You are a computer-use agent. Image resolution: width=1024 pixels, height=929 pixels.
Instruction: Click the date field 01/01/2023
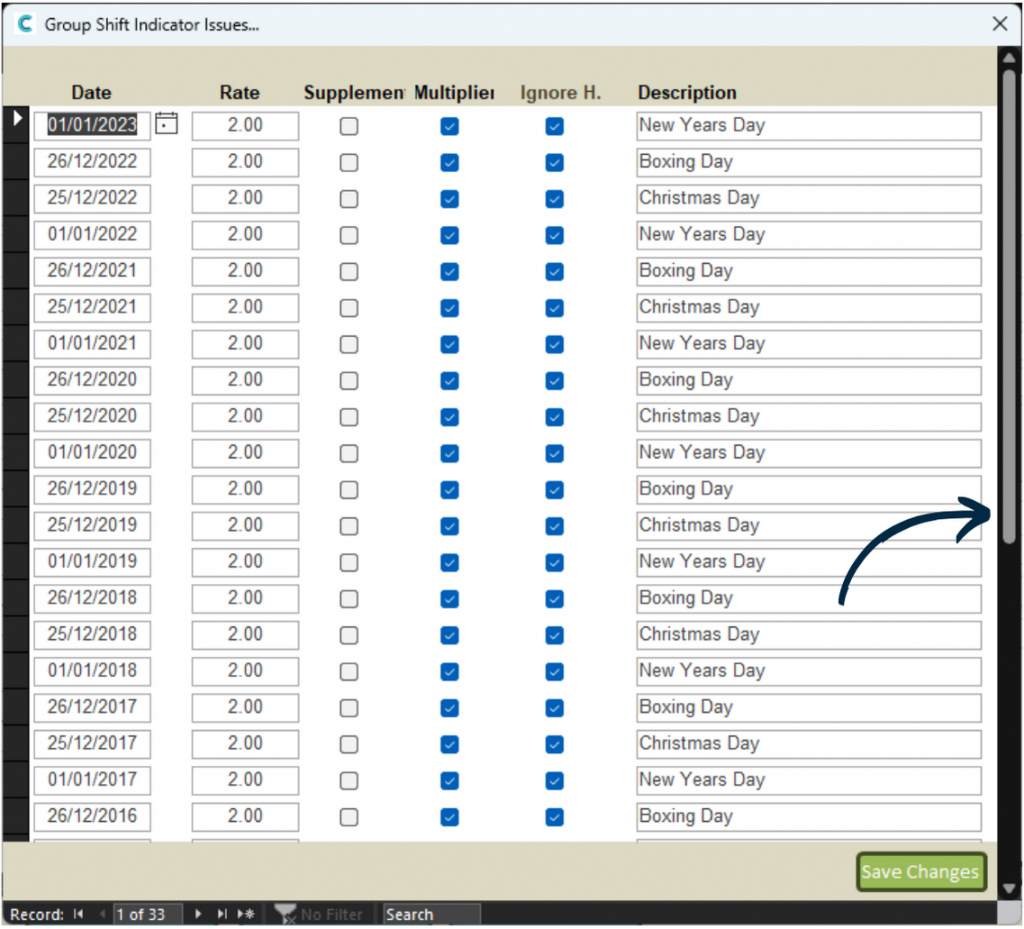pyautogui.click(x=92, y=125)
